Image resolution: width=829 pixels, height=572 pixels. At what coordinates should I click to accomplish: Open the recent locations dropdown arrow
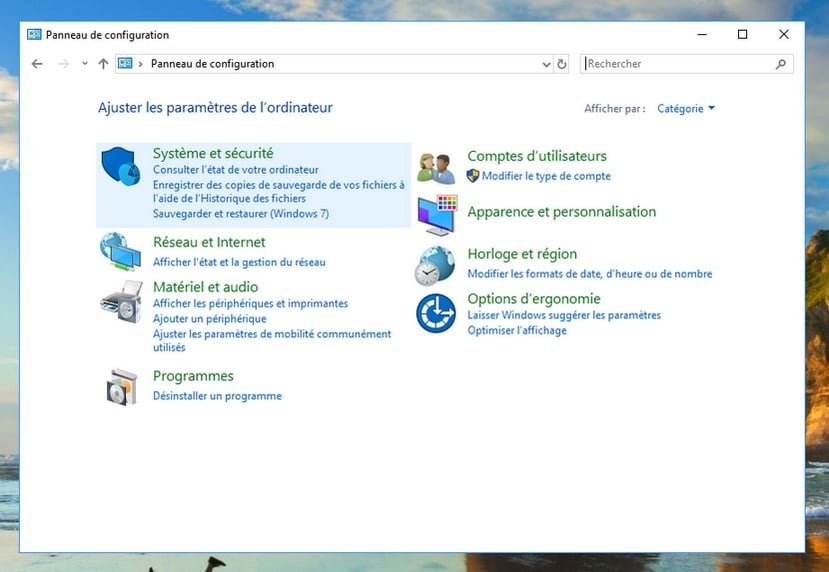pyautogui.click(x=85, y=64)
